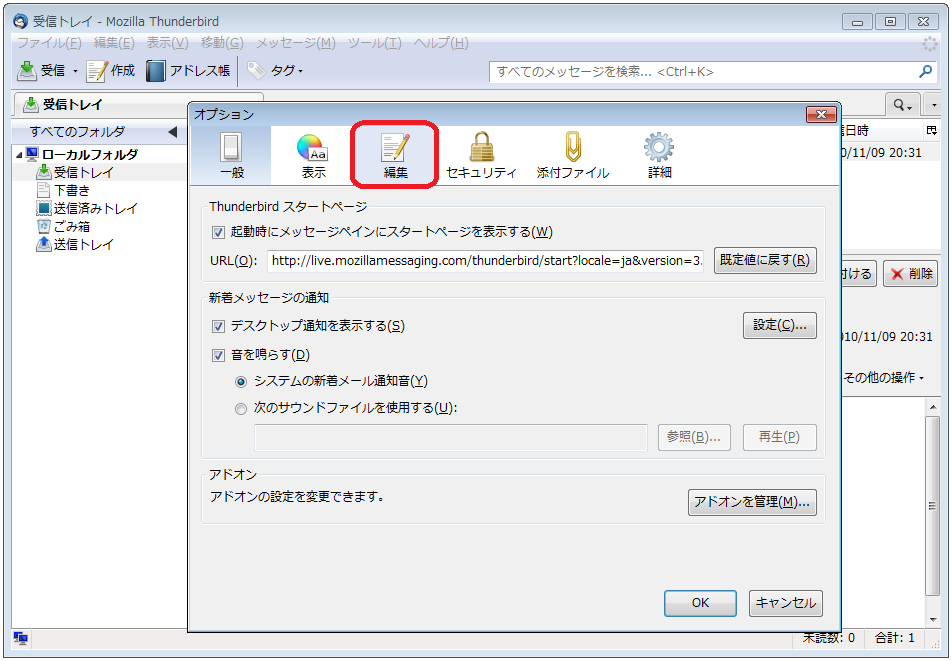
Task: Click 再生(P) play button
Action: pyautogui.click(x=780, y=437)
